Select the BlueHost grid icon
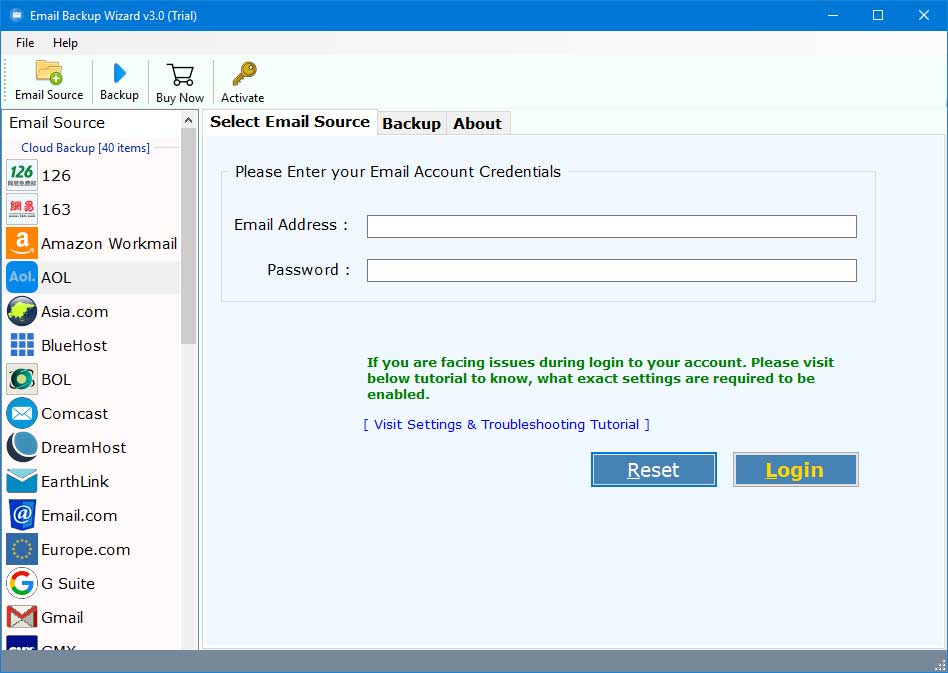This screenshot has height=673, width=948. pyautogui.click(x=22, y=345)
